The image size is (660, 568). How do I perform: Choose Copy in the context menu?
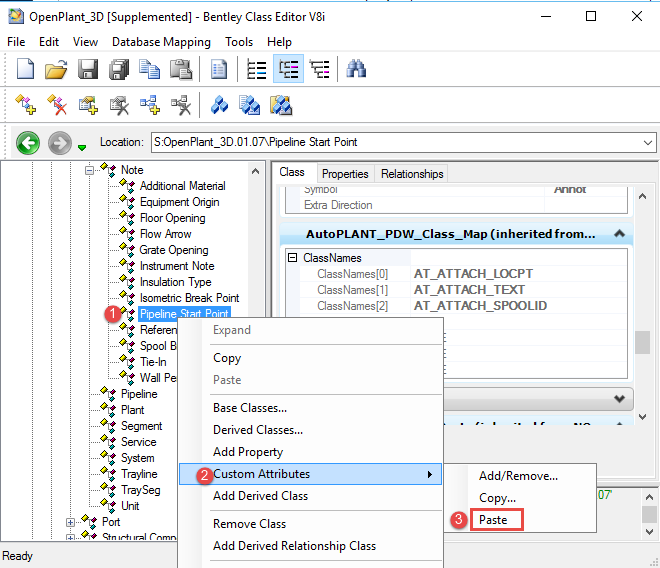(x=227, y=358)
